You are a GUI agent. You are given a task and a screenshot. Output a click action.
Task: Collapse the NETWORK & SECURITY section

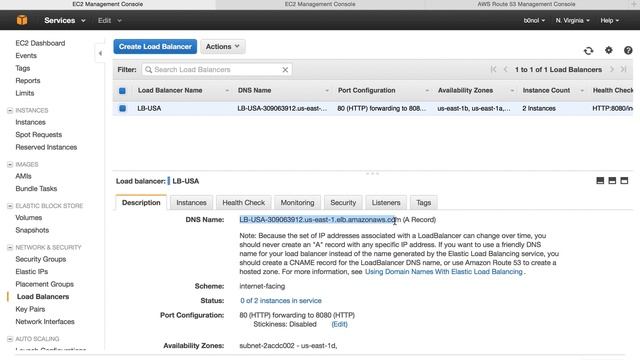point(10,248)
